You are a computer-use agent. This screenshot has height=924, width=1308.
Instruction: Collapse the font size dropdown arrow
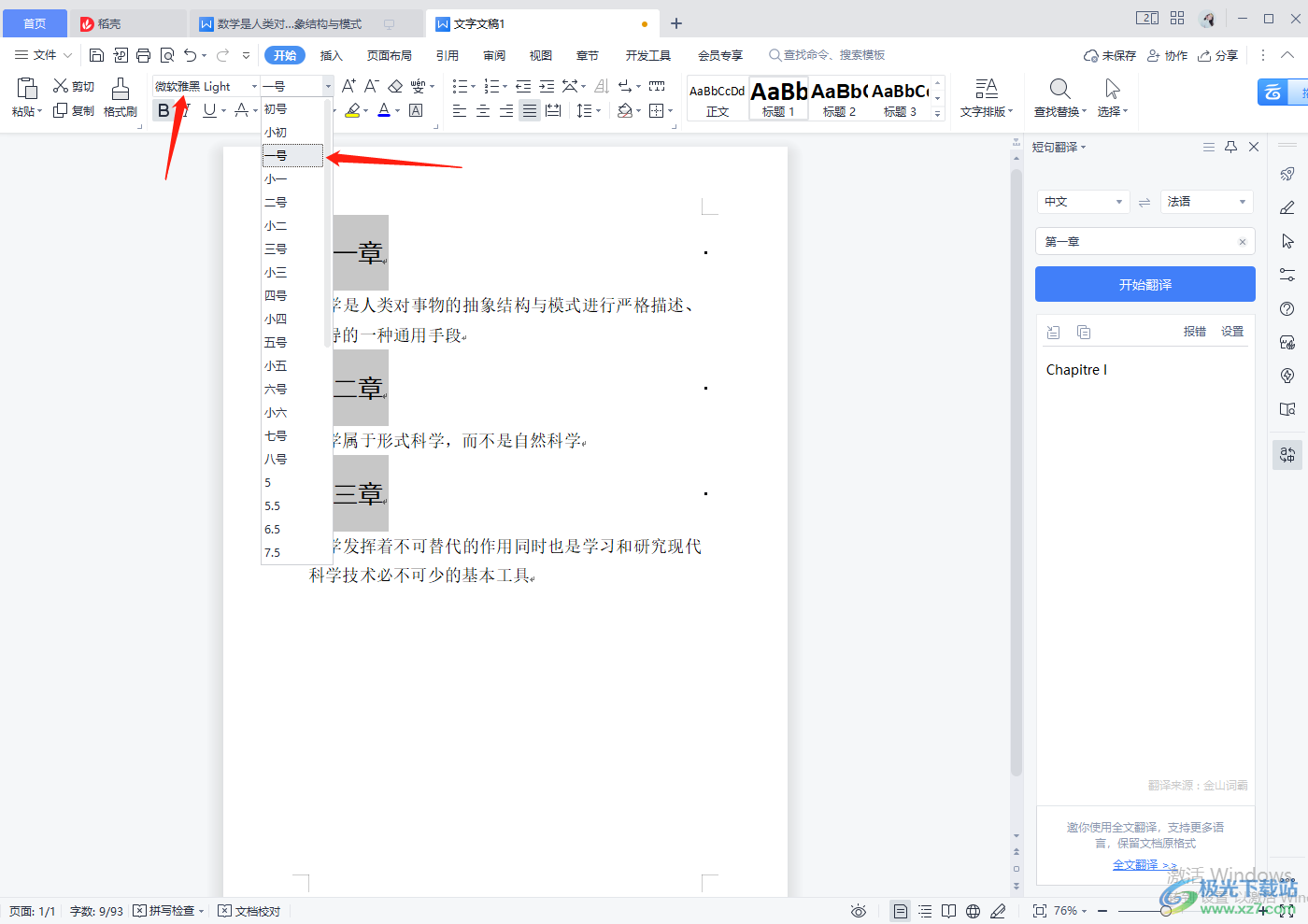[x=328, y=86]
